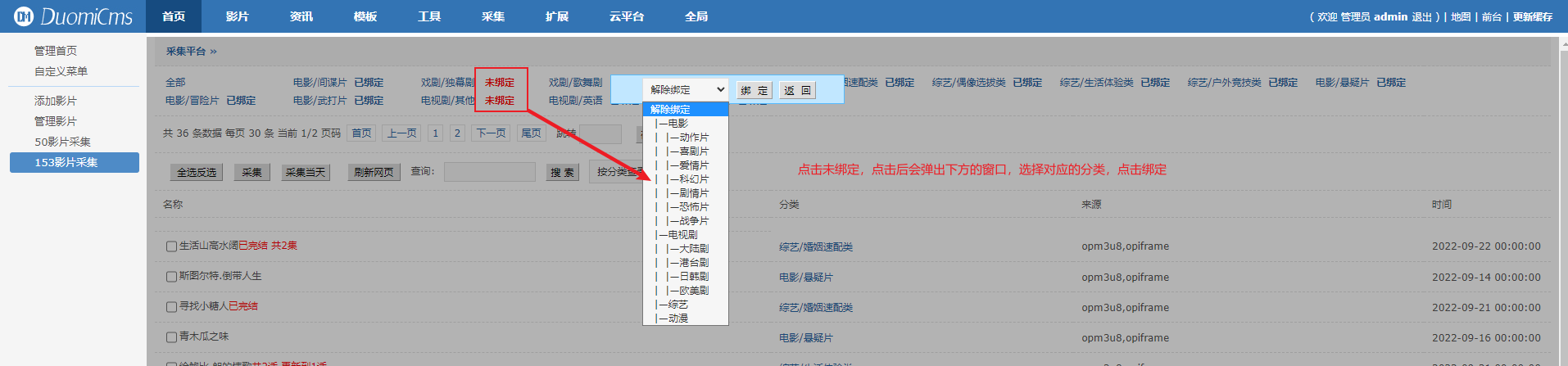Image resolution: width=1568 pixels, height=366 pixels.
Task: Go to the 影片 navigation tab
Action: click(x=237, y=16)
